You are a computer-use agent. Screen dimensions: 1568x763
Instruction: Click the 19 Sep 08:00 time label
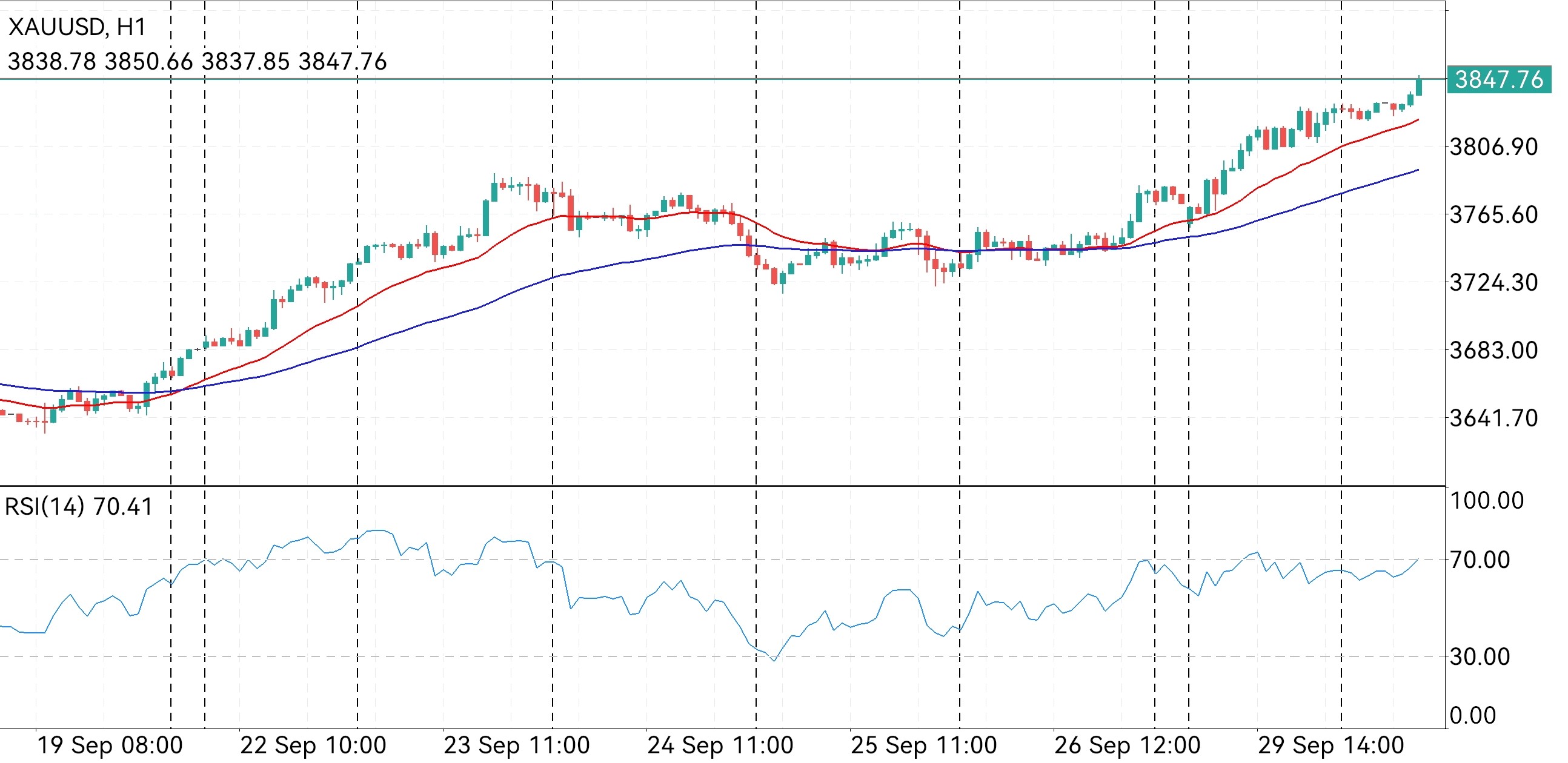coord(110,745)
